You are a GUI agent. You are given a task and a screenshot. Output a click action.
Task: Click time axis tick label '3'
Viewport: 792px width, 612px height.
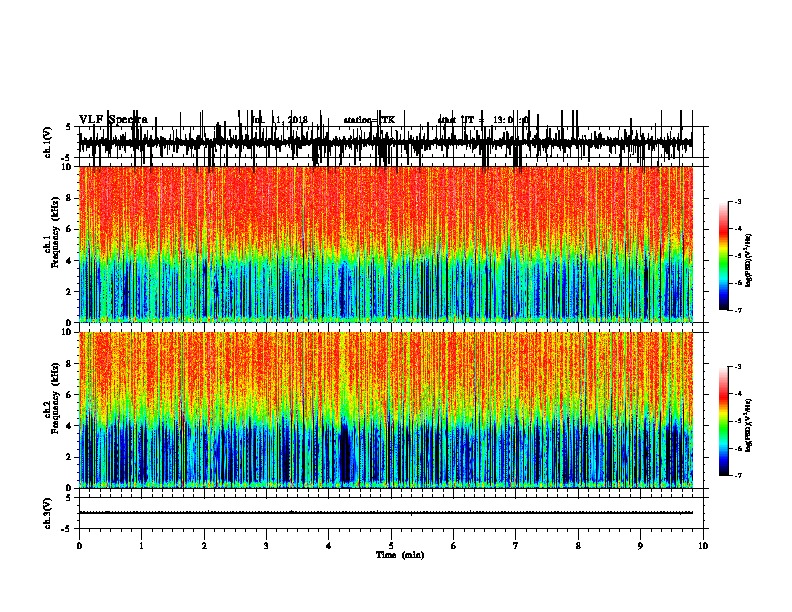(266, 546)
